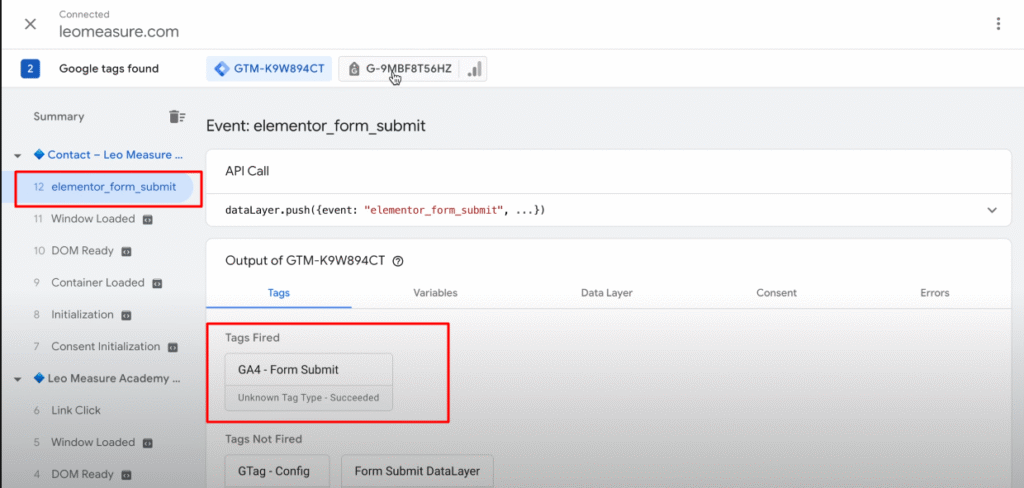Click the bar chart icon beside G-9MBF8T56HZ
This screenshot has height=488, width=1024.
click(x=475, y=69)
